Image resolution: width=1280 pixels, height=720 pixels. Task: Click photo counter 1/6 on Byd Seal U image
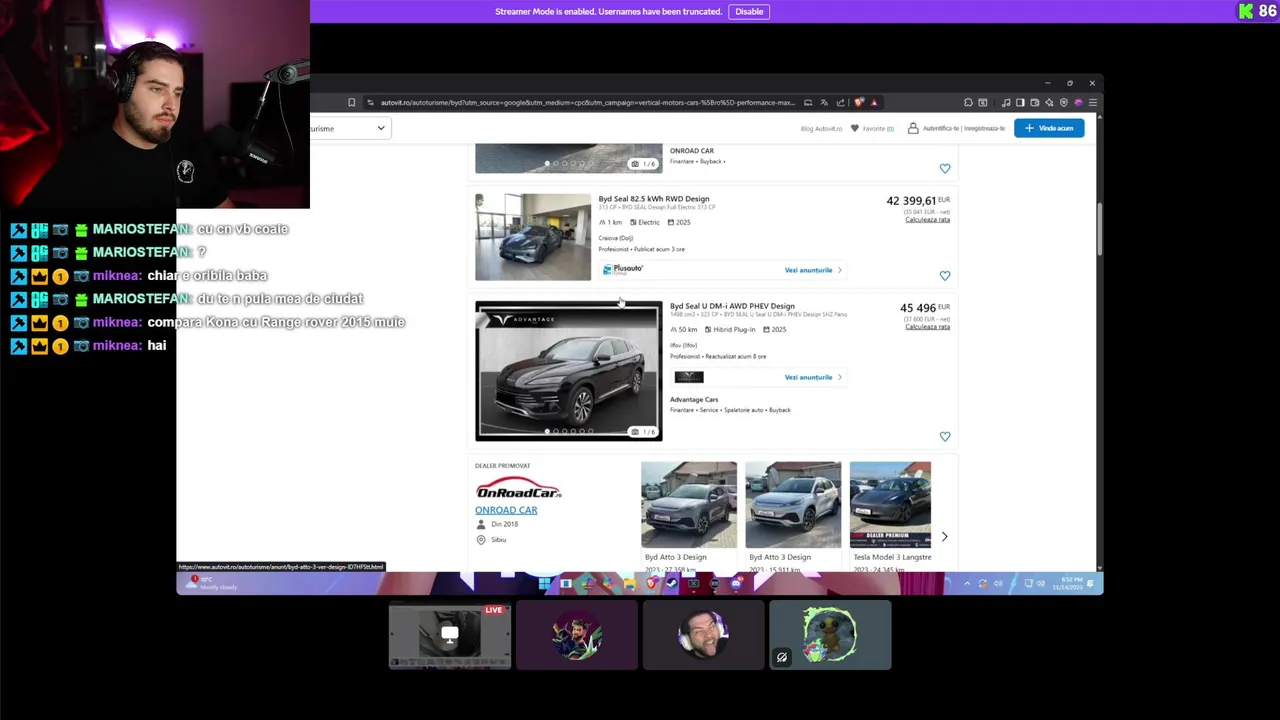click(644, 431)
